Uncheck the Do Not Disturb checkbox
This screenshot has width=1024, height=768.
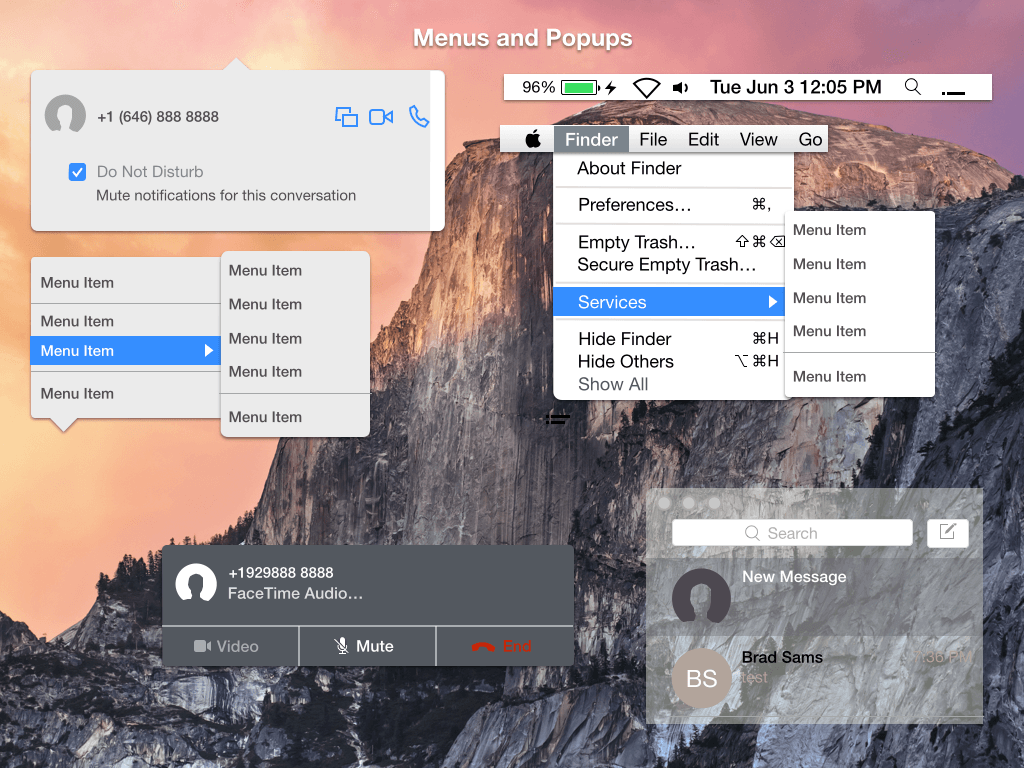(77, 172)
